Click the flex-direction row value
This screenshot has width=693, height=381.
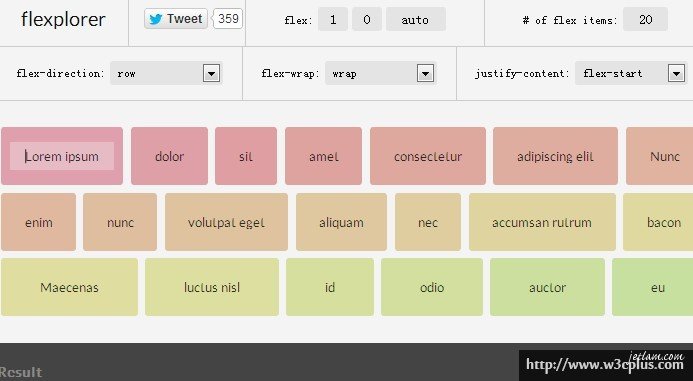coord(126,73)
